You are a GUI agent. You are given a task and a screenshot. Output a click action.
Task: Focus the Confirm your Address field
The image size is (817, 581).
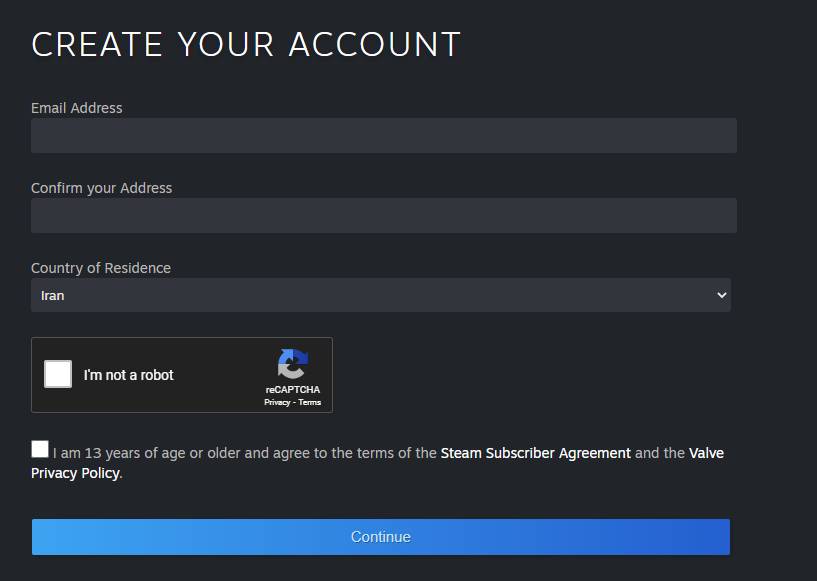coord(383,215)
